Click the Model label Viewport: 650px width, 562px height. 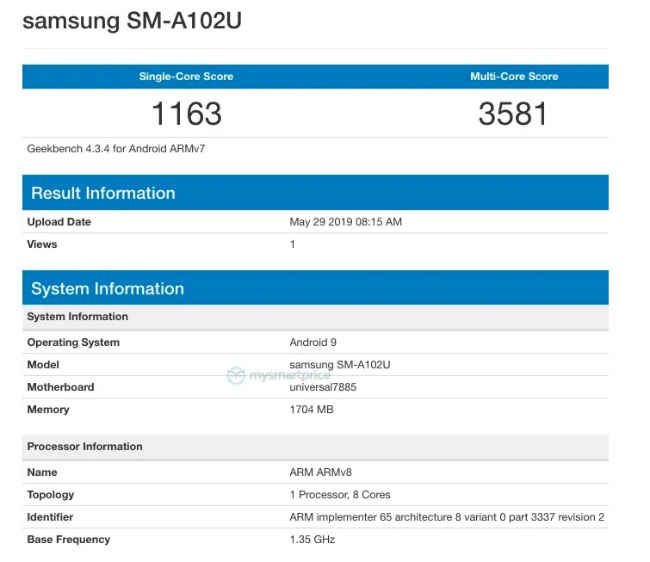pos(43,365)
